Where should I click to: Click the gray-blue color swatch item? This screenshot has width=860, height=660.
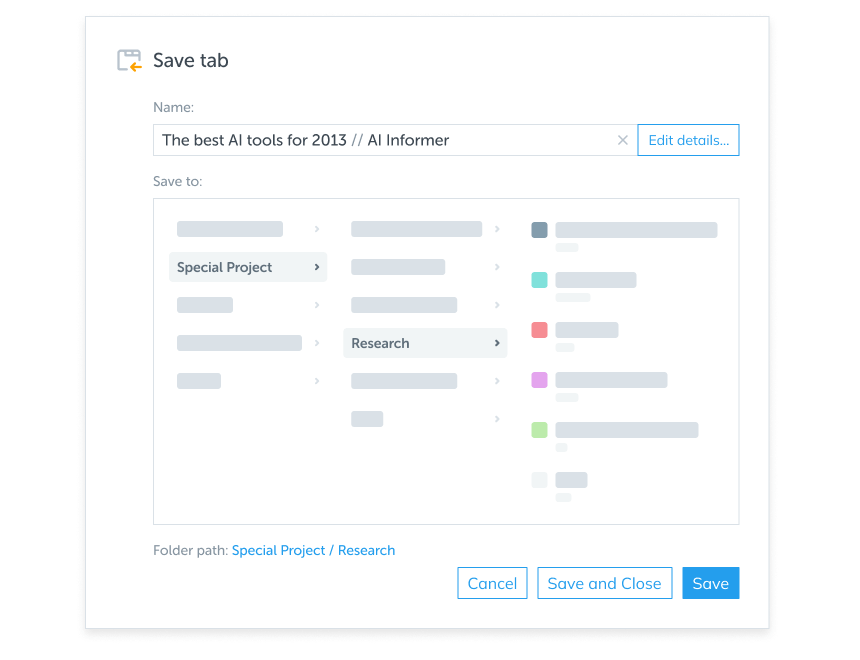[x=539, y=230]
